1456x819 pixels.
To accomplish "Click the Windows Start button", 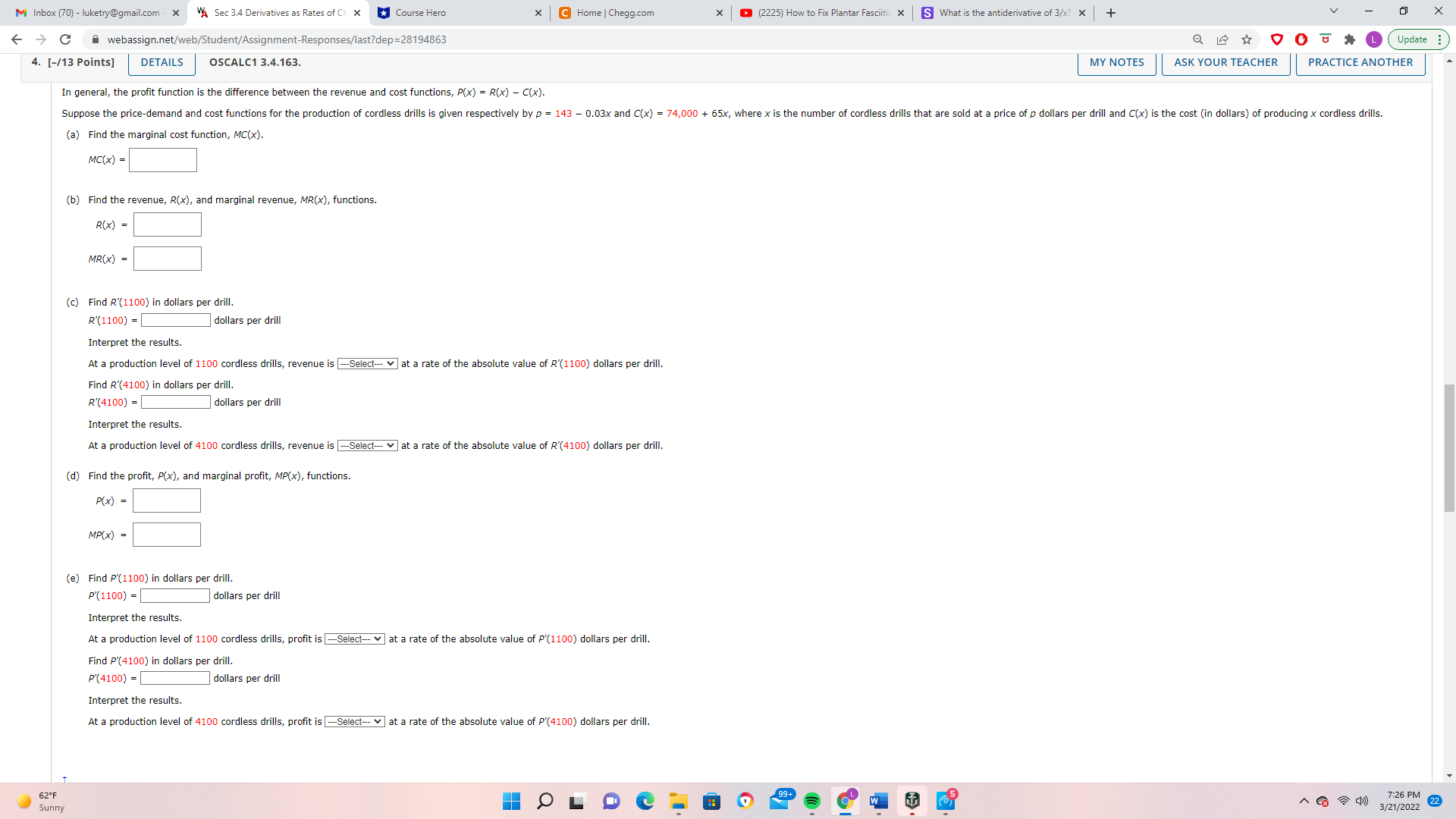I will (x=512, y=801).
